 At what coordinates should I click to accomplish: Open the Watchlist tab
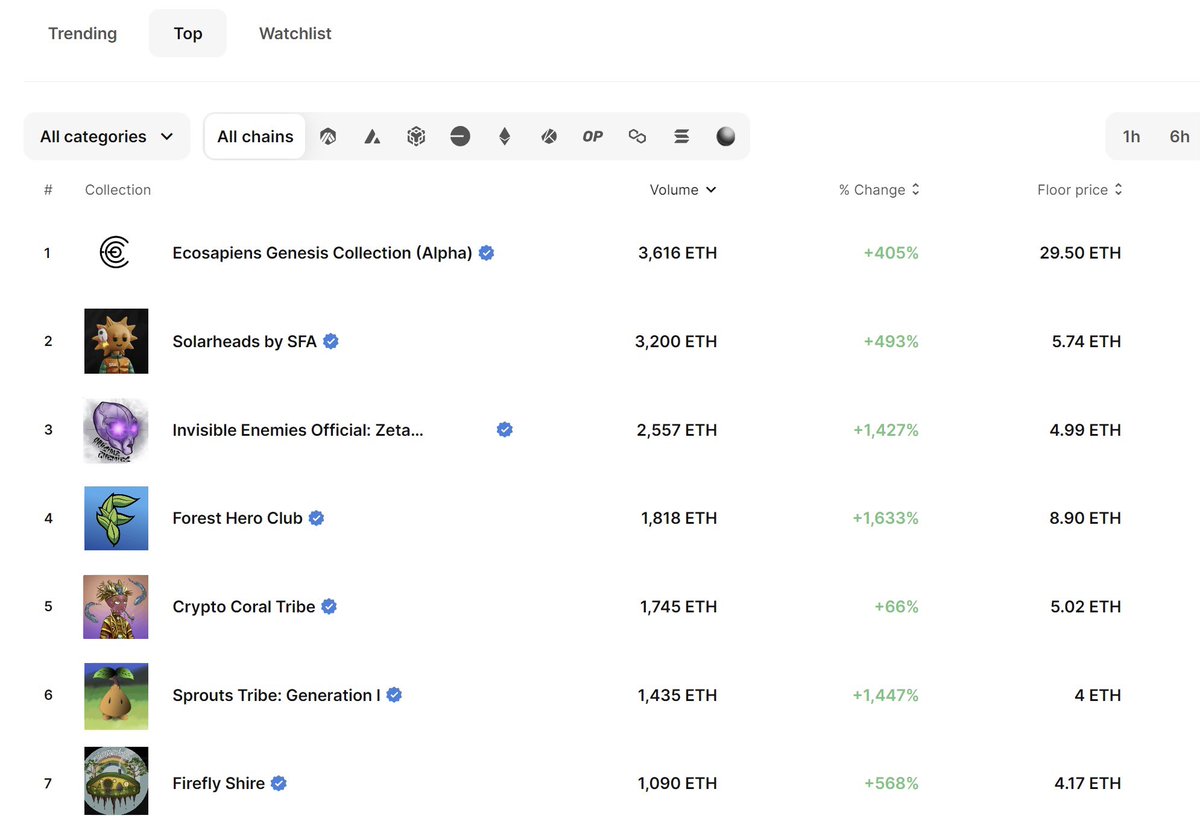click(295, 33)
